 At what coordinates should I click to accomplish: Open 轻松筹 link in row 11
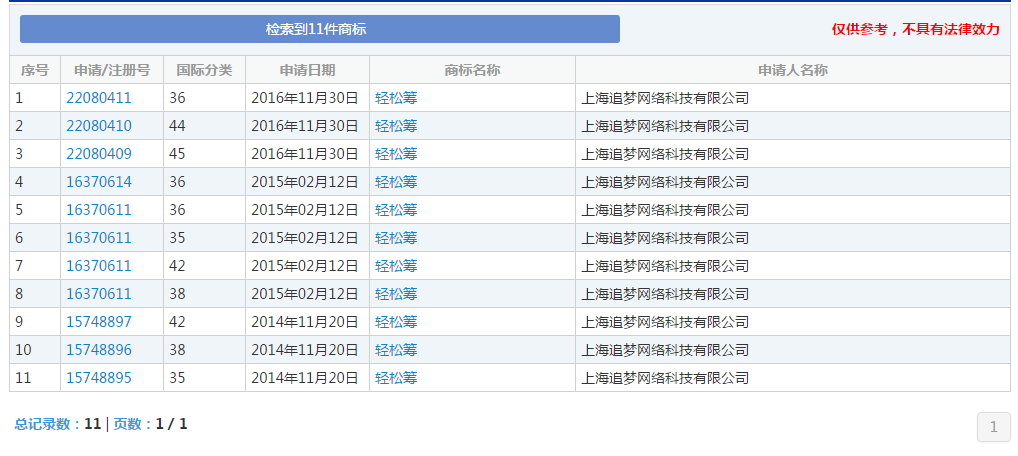(x=396, y=378)
